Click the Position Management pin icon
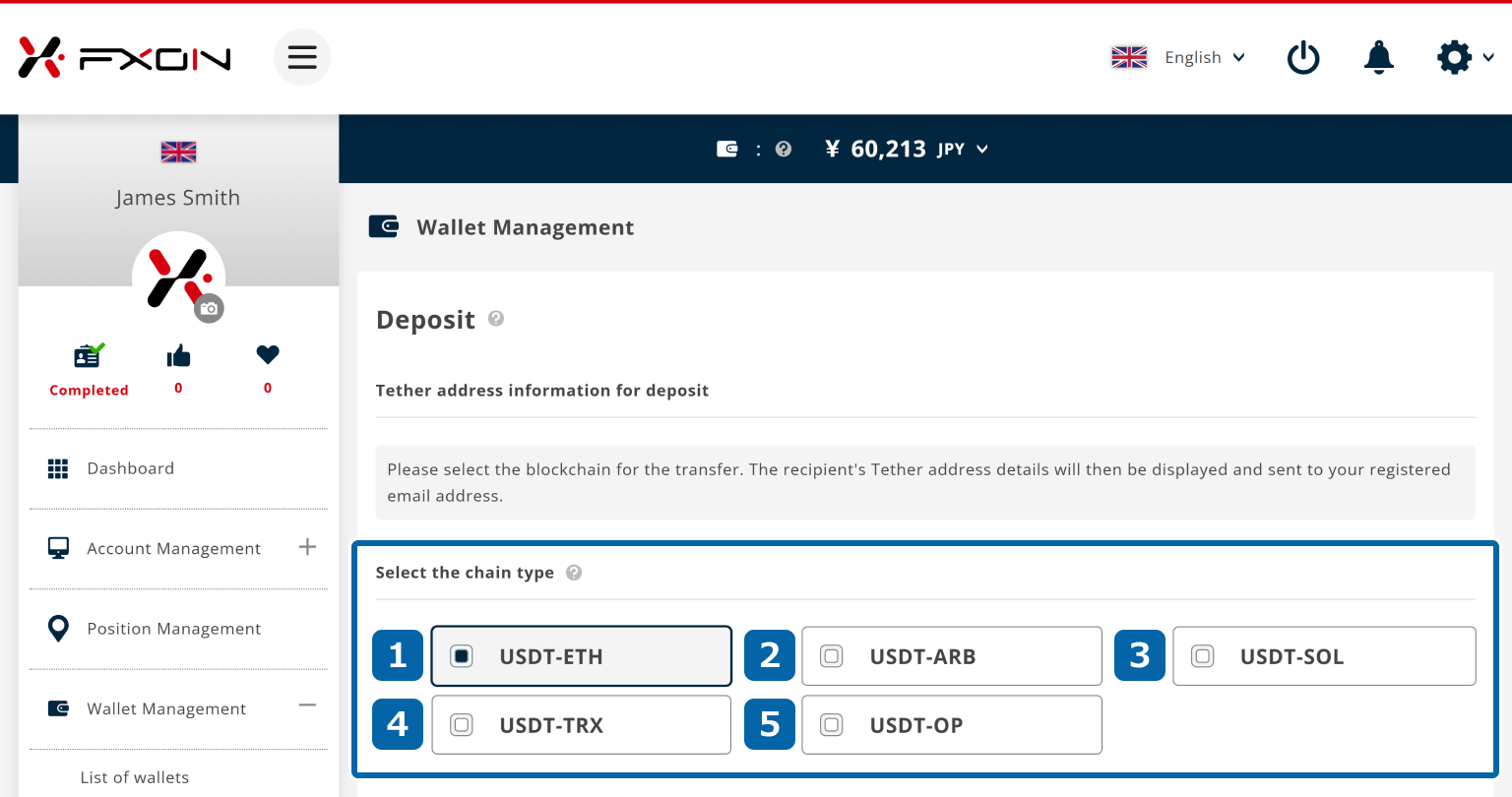Viewport: 1512px width, 797px height. 58,628
